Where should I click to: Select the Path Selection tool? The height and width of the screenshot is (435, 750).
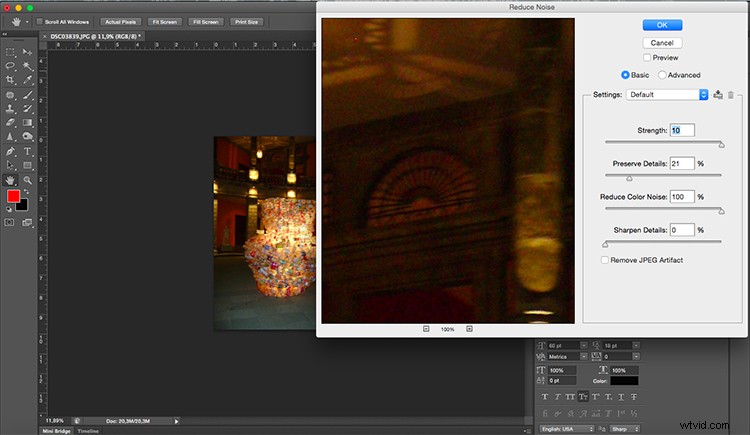10,166
